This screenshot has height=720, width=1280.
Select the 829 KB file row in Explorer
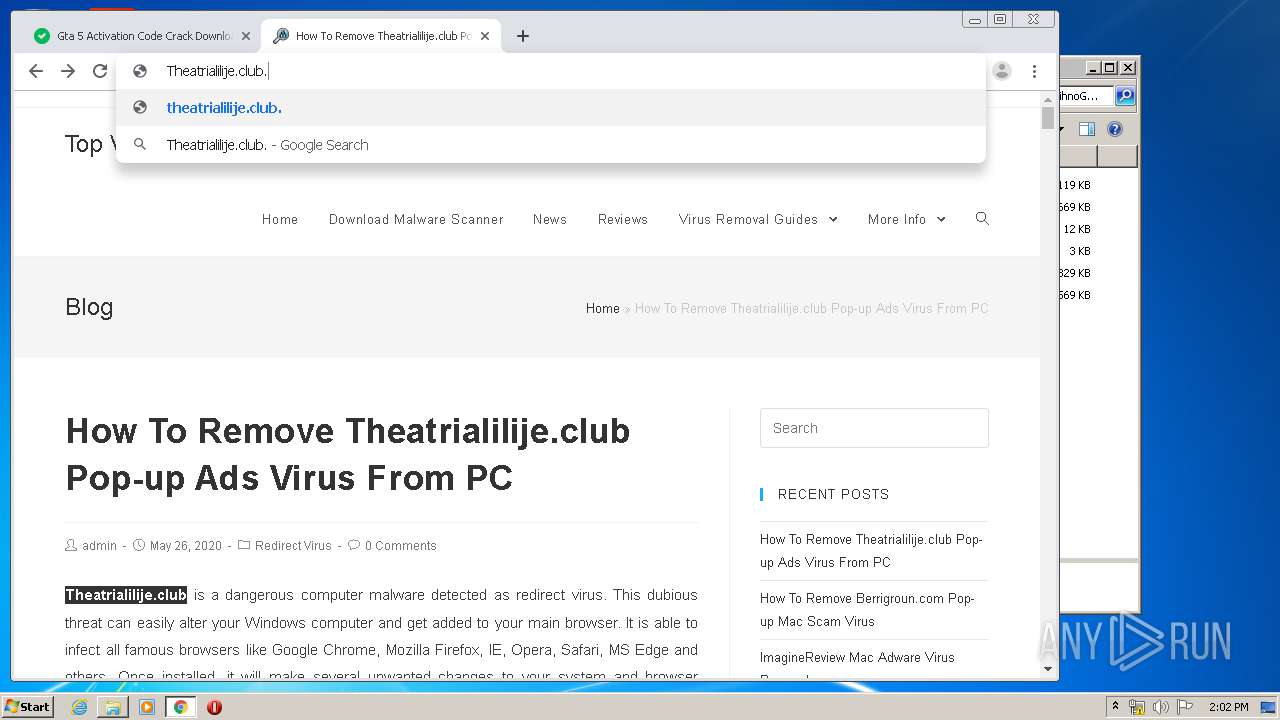1098,273
